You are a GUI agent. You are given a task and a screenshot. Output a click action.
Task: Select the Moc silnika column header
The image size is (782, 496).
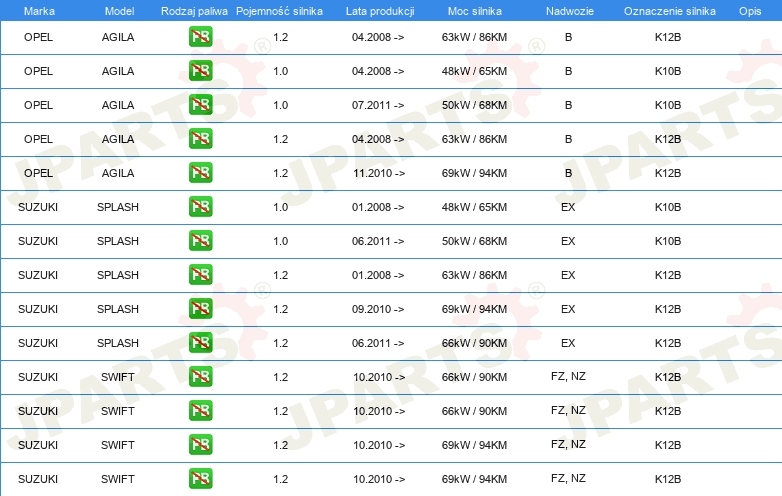[x=474, y=11]
